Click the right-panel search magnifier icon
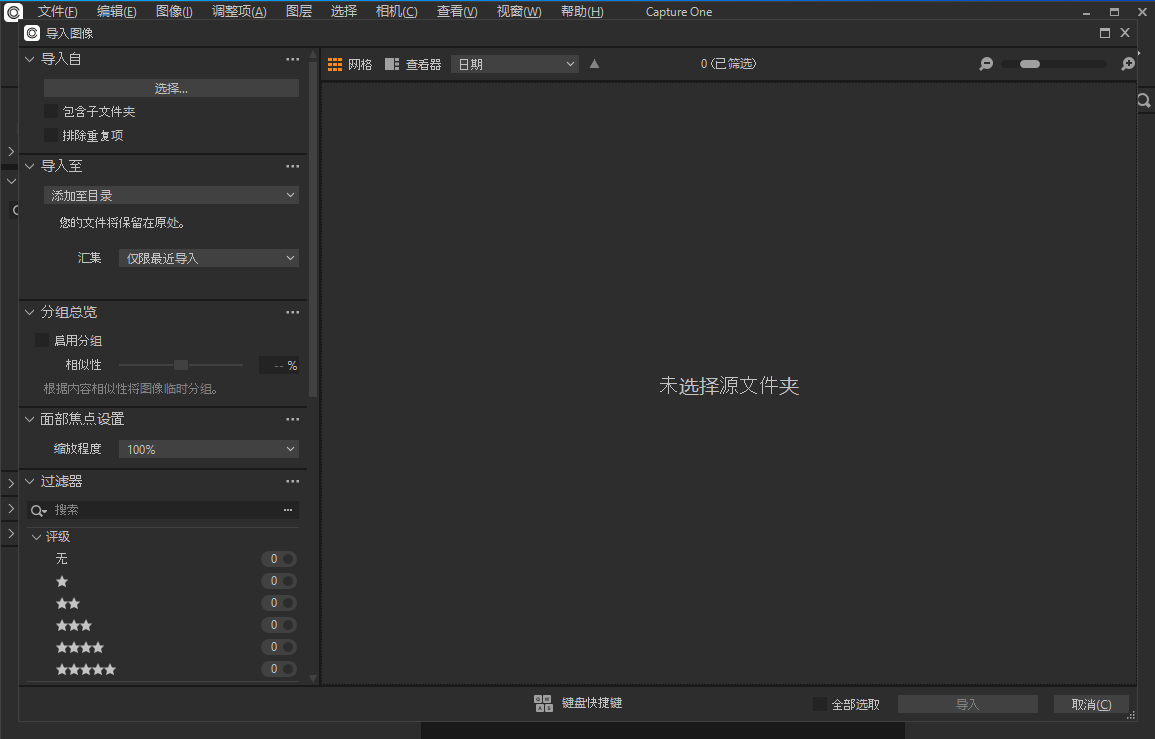 (1143, 100)
